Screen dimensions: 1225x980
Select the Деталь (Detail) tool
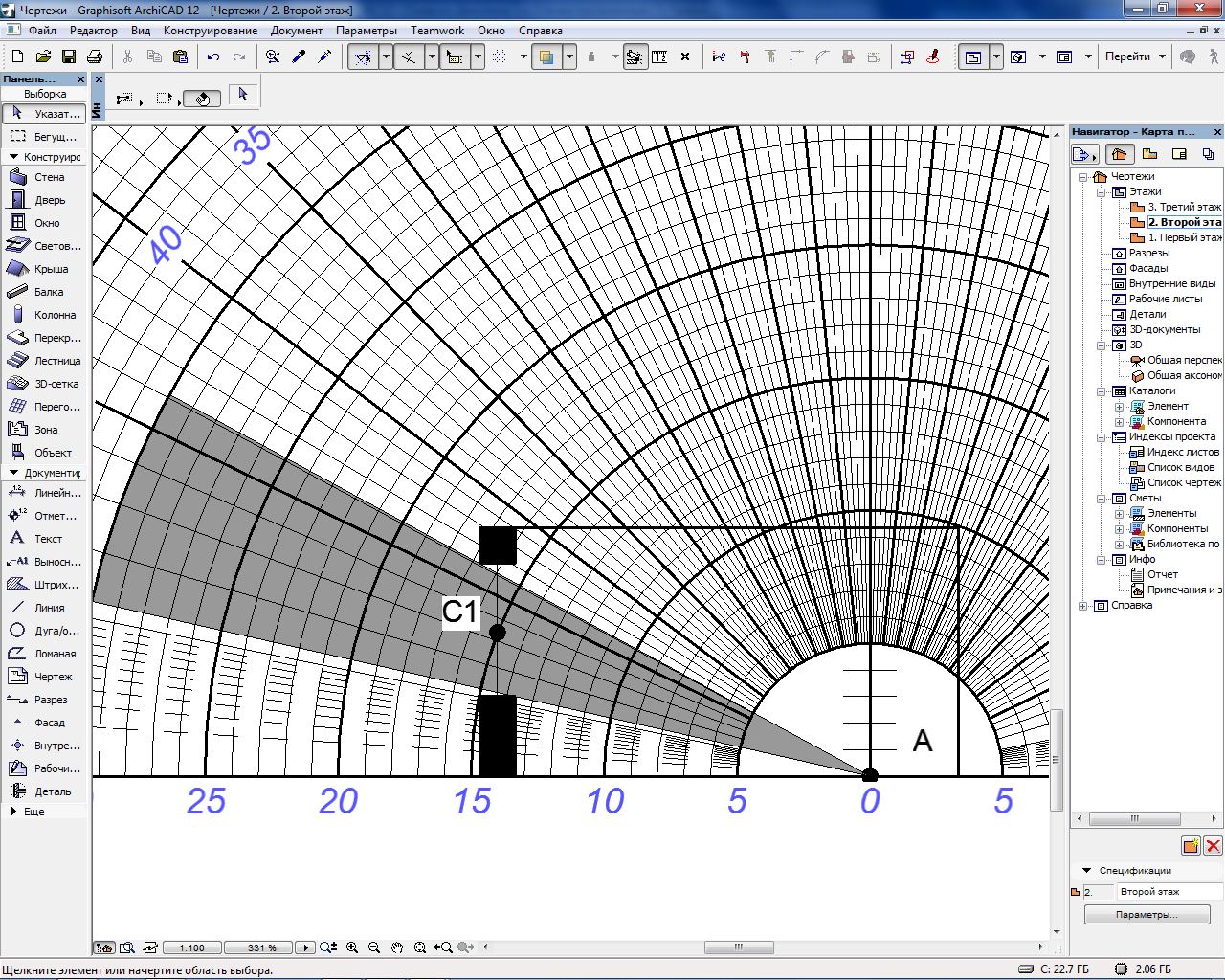44,791
